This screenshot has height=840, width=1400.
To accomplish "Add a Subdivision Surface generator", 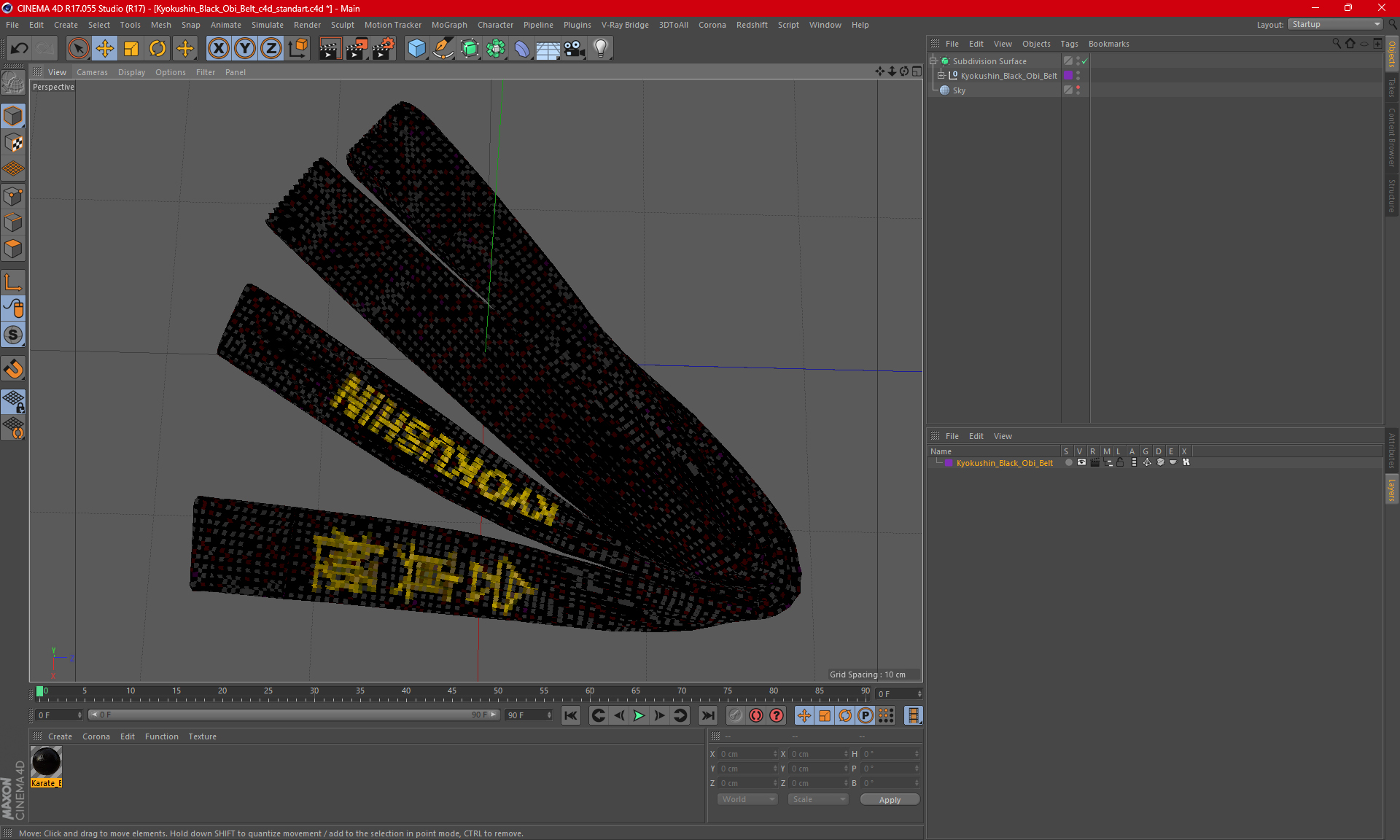I will tap(470, 49).
